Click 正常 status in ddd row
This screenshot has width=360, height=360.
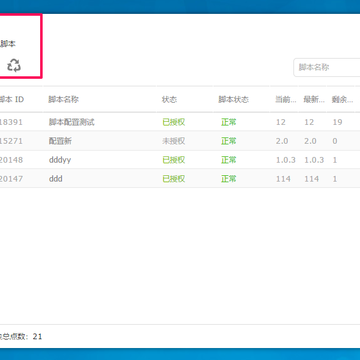pos(229,179)
